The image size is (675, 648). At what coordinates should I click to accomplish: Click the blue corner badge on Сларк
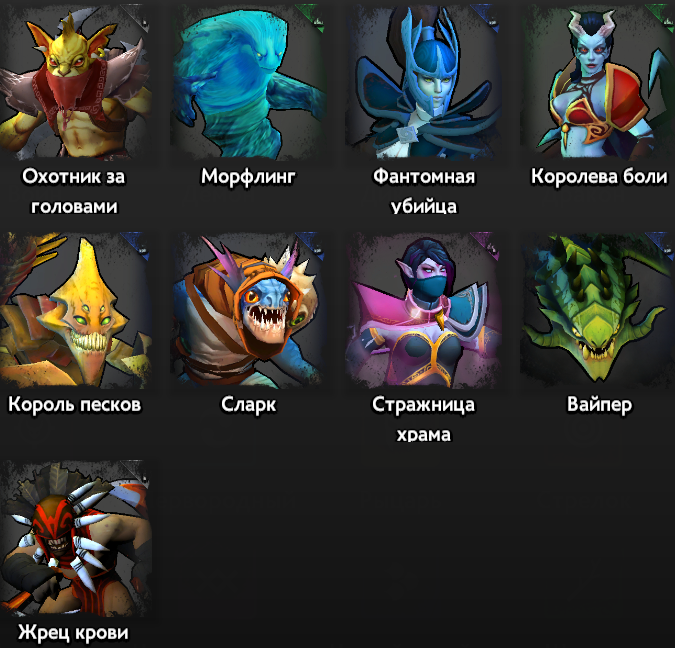313,245
